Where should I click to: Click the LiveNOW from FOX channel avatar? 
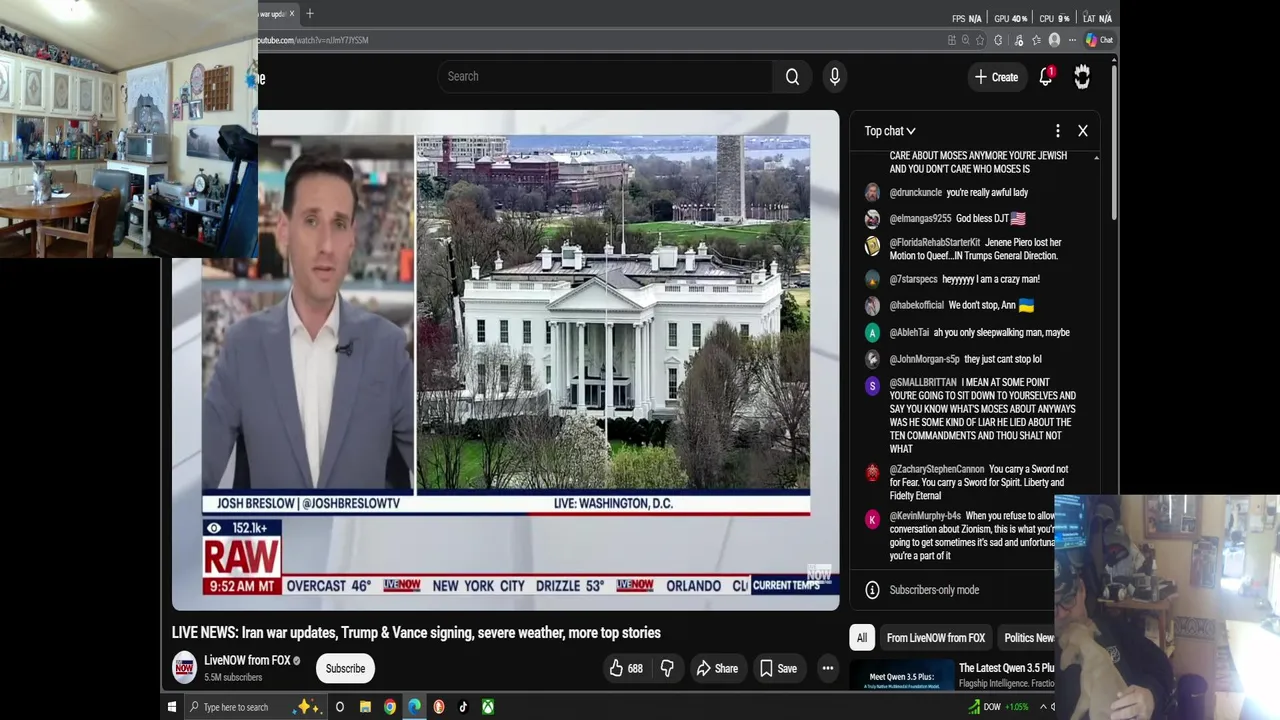[184, 668]
